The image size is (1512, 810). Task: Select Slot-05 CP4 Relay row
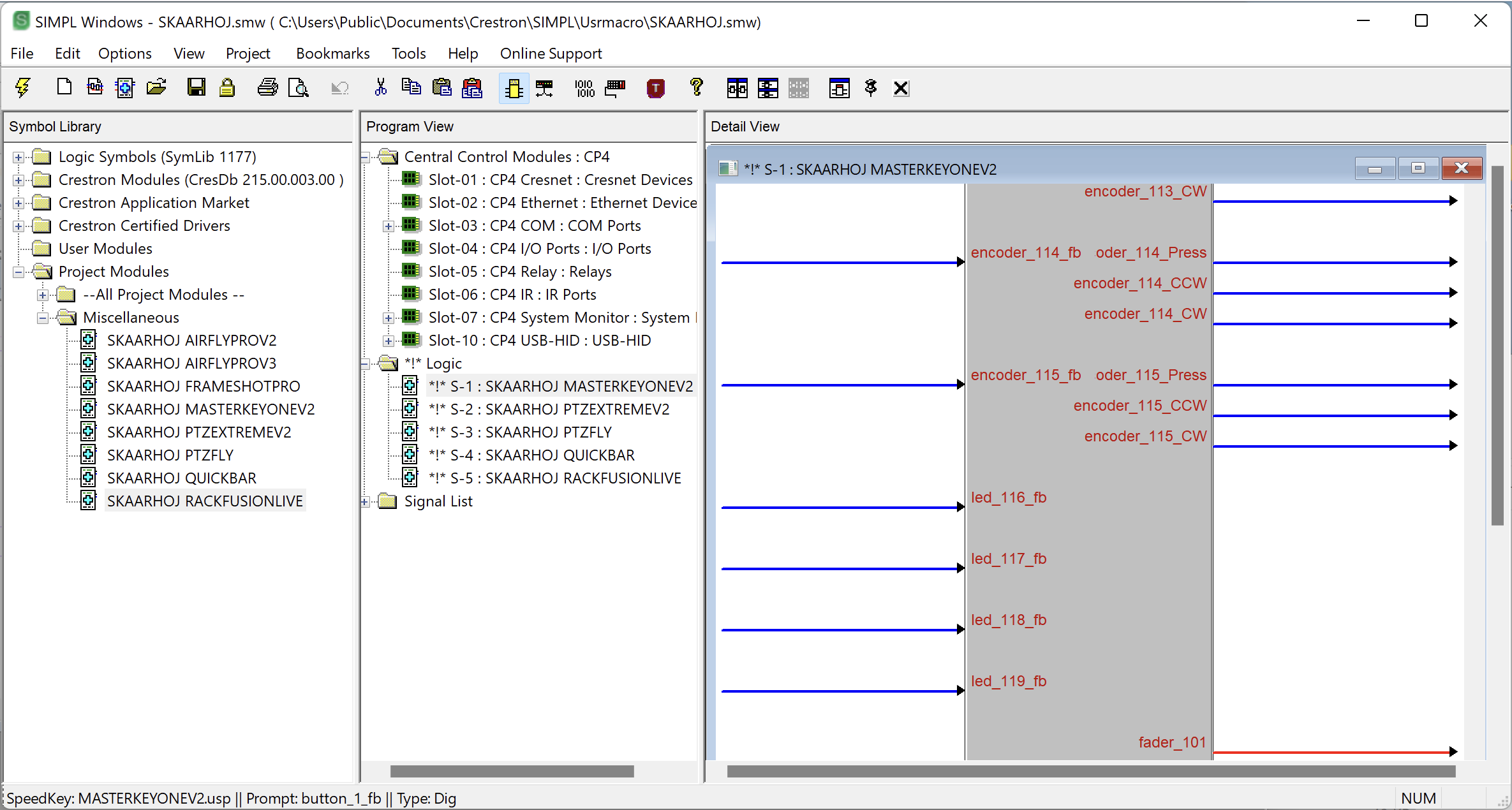(520, 272)
